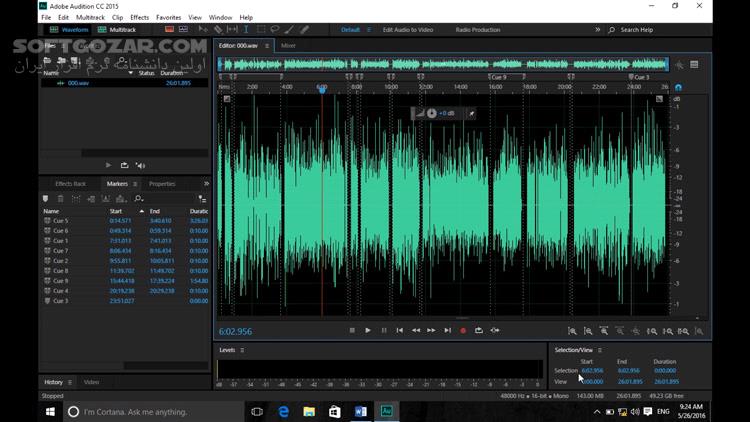The width and height of the screenshot is (750, 422).
Task: Open the Multitrack menu
Action: tap(90, 17)
